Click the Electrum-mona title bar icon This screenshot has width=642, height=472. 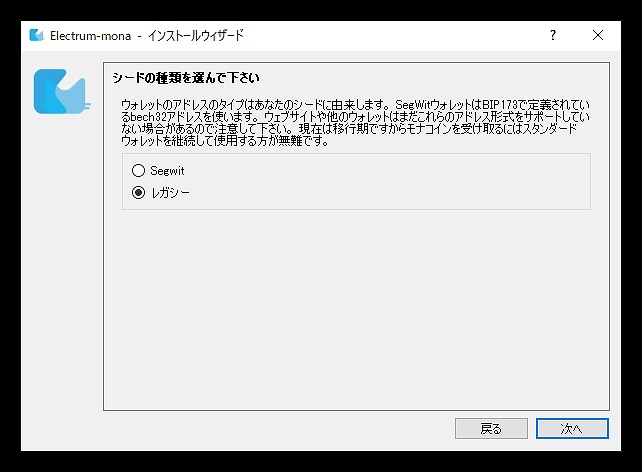coord(36,35)
